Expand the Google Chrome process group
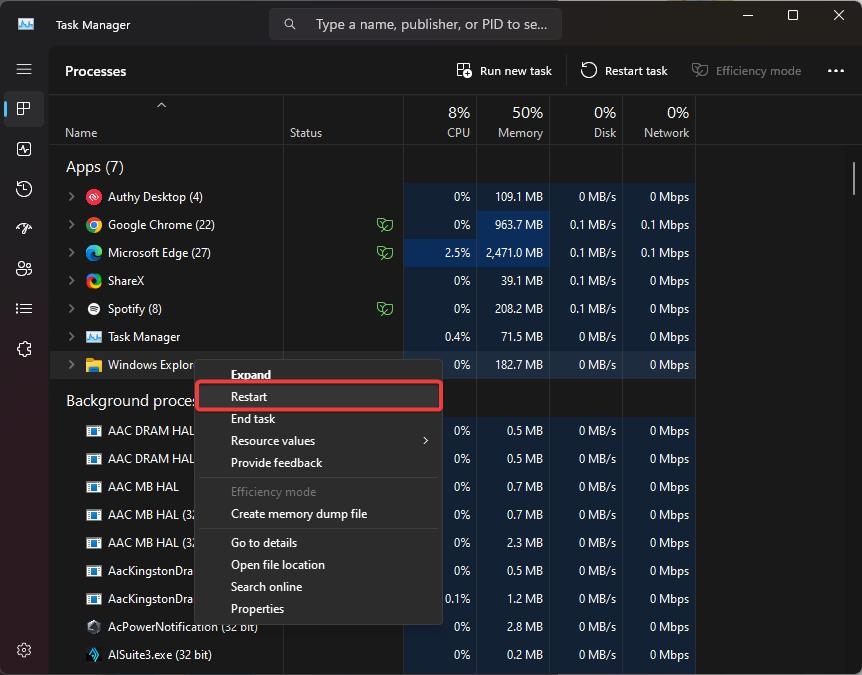The width and height of the screenshot is (862, 675). [71, 225]
